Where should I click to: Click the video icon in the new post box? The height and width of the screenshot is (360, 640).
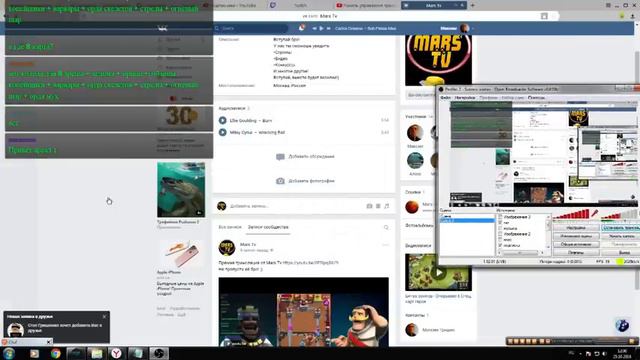pos(378,206)
